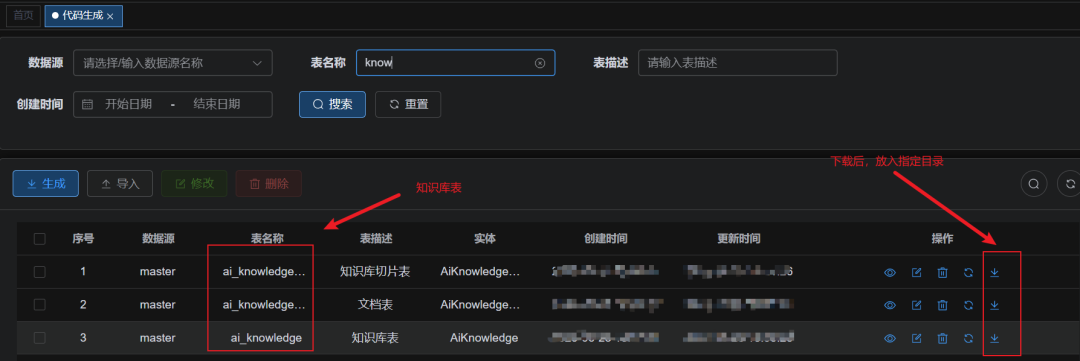
Task: Click the 重置 button
Action: (408, 105)
